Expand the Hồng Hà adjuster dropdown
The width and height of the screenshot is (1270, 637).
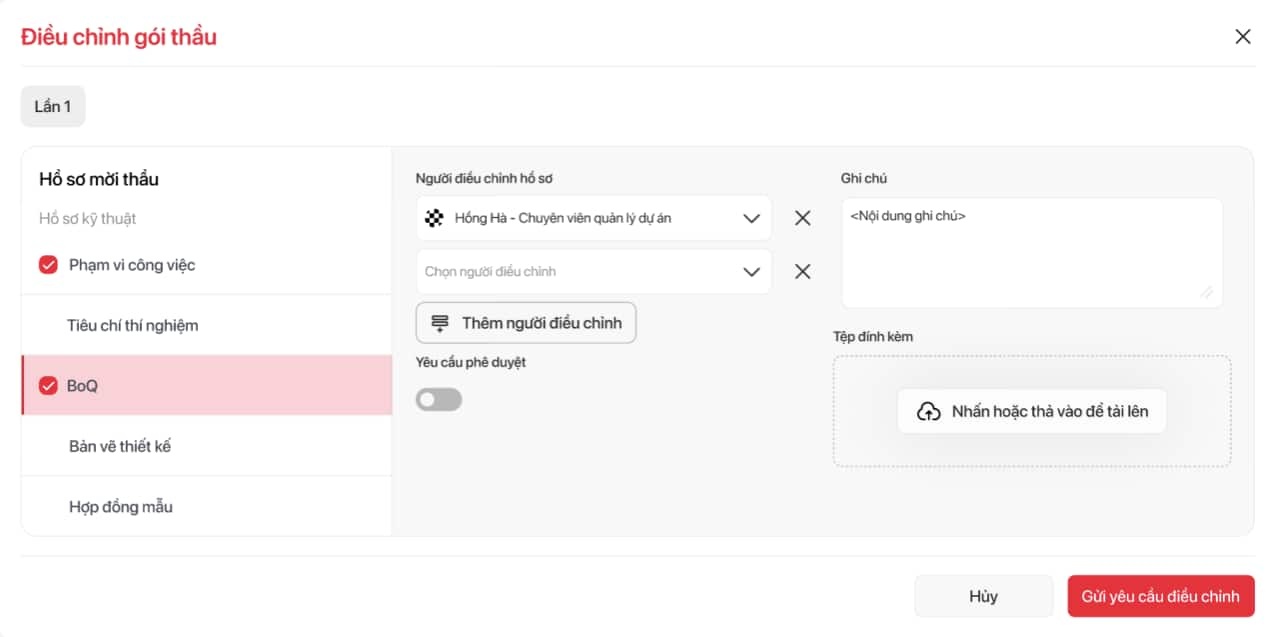pyautogui.click(x=752, y=218)
